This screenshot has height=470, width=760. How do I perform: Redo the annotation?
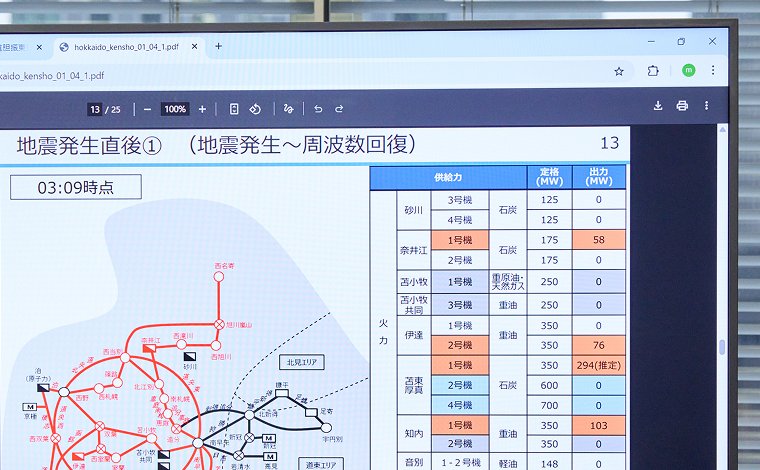(339, 109)
